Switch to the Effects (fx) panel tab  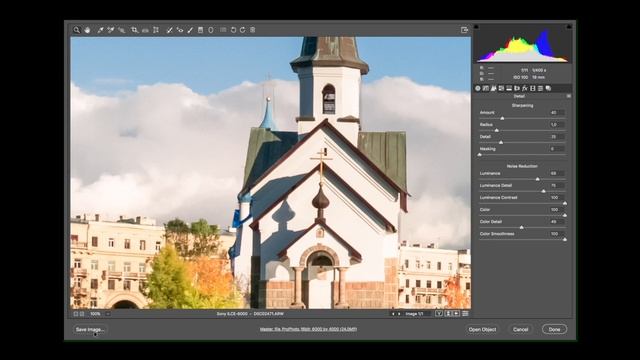click(525, 88)
